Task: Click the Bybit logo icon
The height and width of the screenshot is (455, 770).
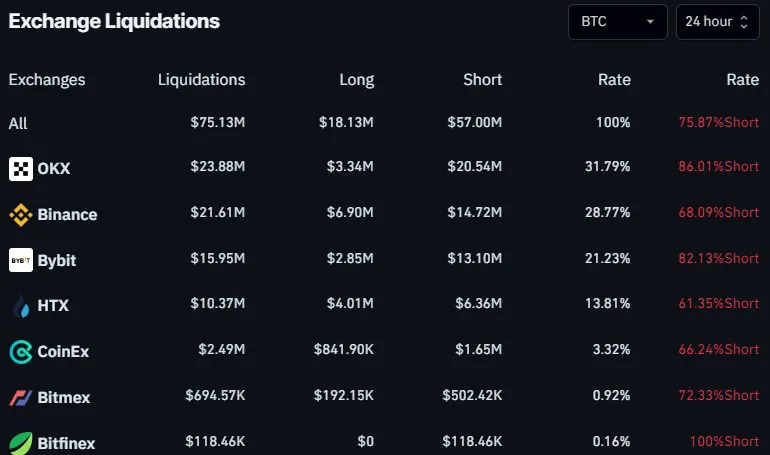Action: [x=21, y=260]
